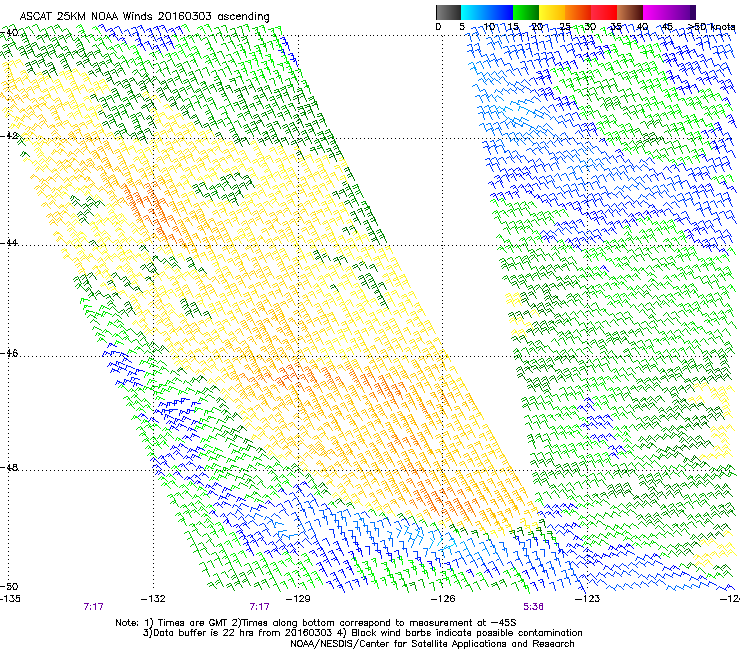This screenshot has height=650, width=740.
Task: Click the title 'ASCAT 25KM NOAA Winds 20160303 ascending'
Action: (144, 17)
